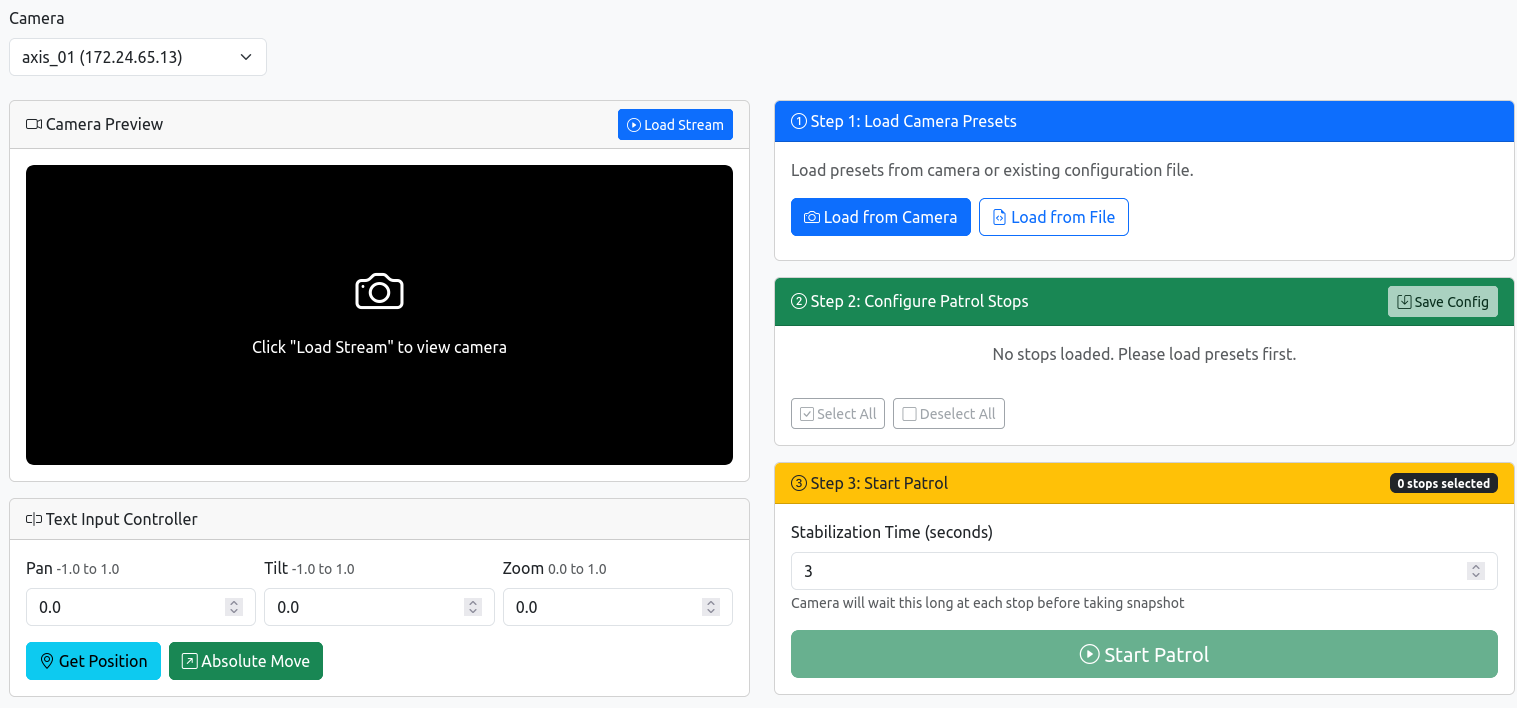The image size is (1517, 708).
Task: Click the Load from File button
Action: click(x=1054, y=217)
